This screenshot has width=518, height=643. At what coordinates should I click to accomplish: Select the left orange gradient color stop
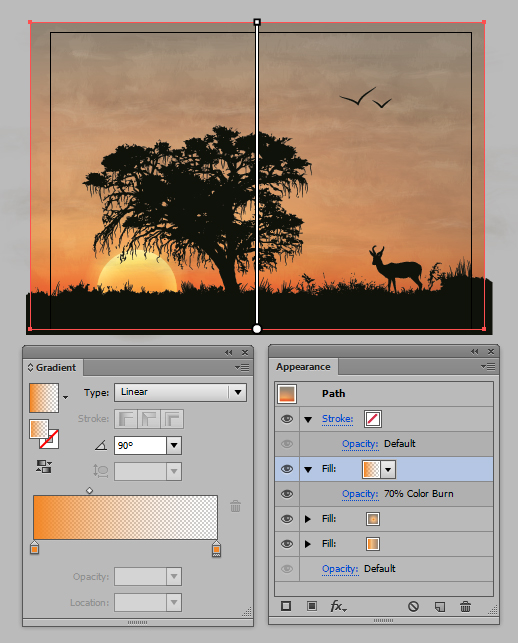coord(34,547)
